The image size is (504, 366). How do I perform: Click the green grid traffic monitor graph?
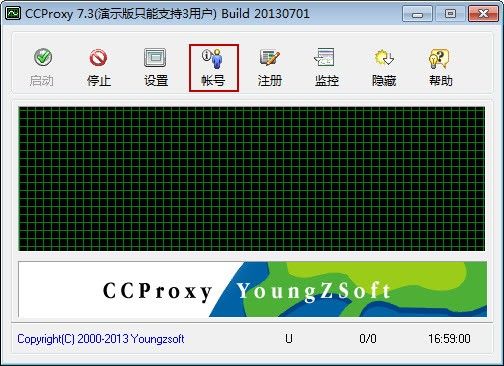252,179
